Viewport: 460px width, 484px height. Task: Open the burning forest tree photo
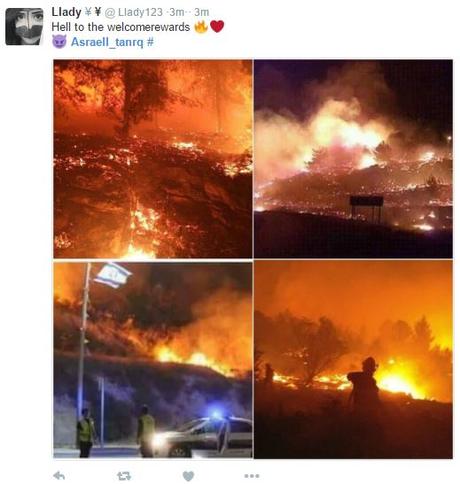[153, 159]
